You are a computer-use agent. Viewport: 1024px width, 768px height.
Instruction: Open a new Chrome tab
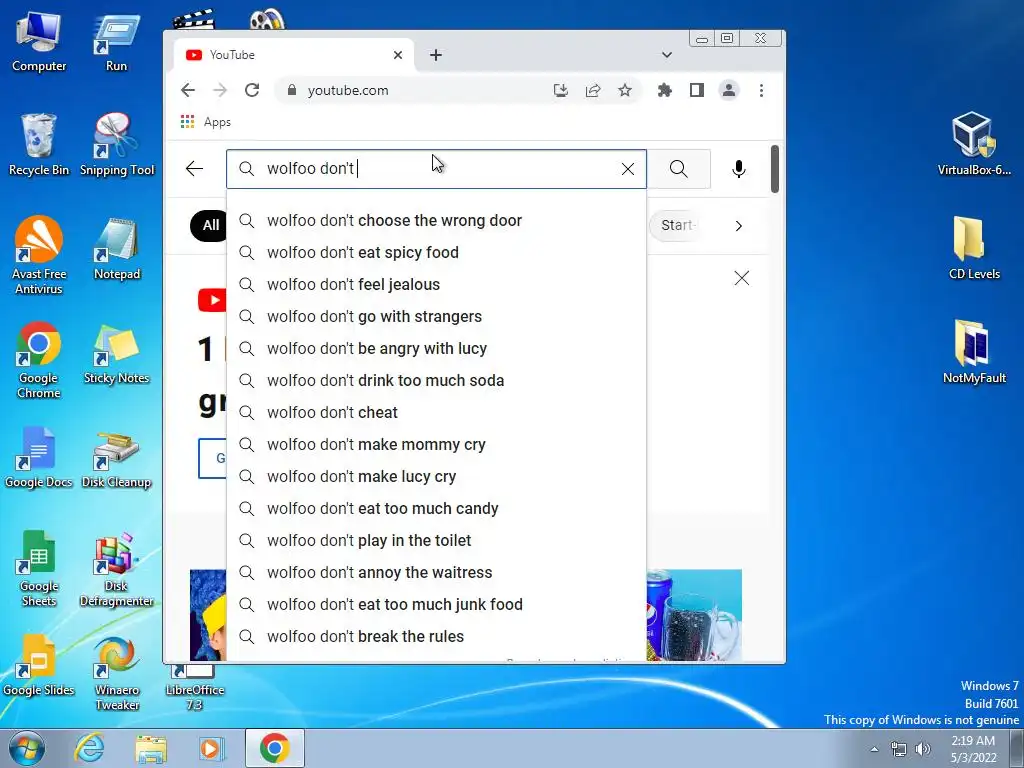point(436,56)
